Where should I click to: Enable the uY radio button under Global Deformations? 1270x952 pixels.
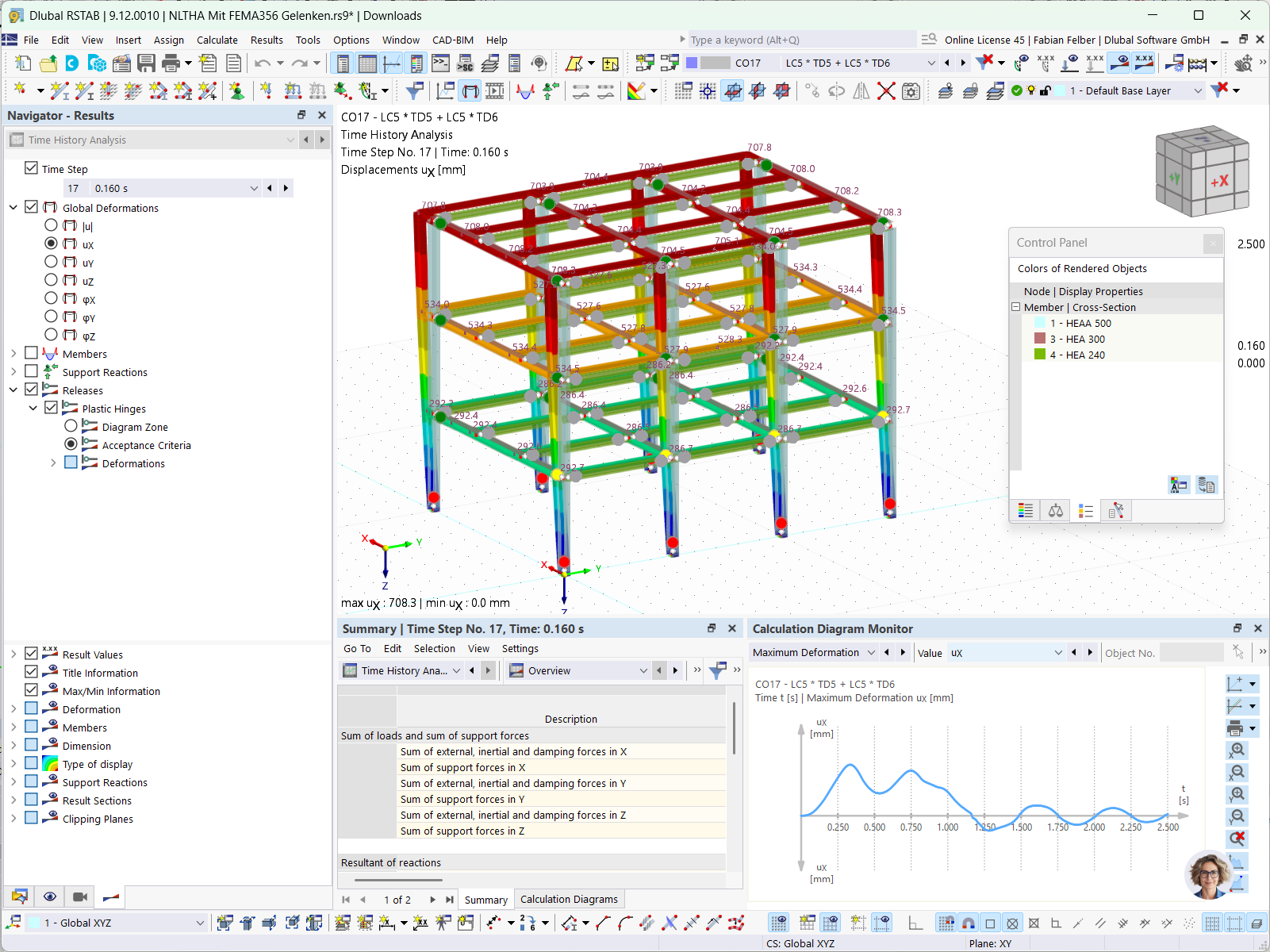click(x=51, y=262)
